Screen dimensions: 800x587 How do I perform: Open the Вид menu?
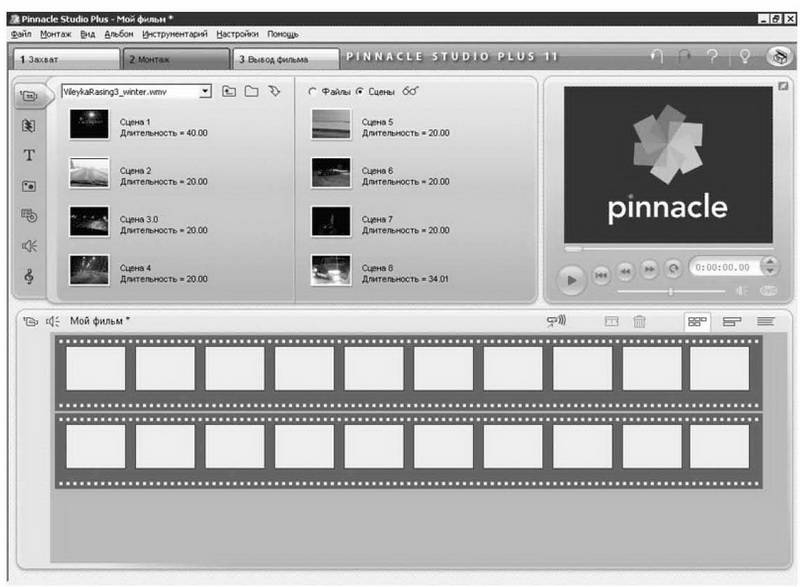click(87, 34)
